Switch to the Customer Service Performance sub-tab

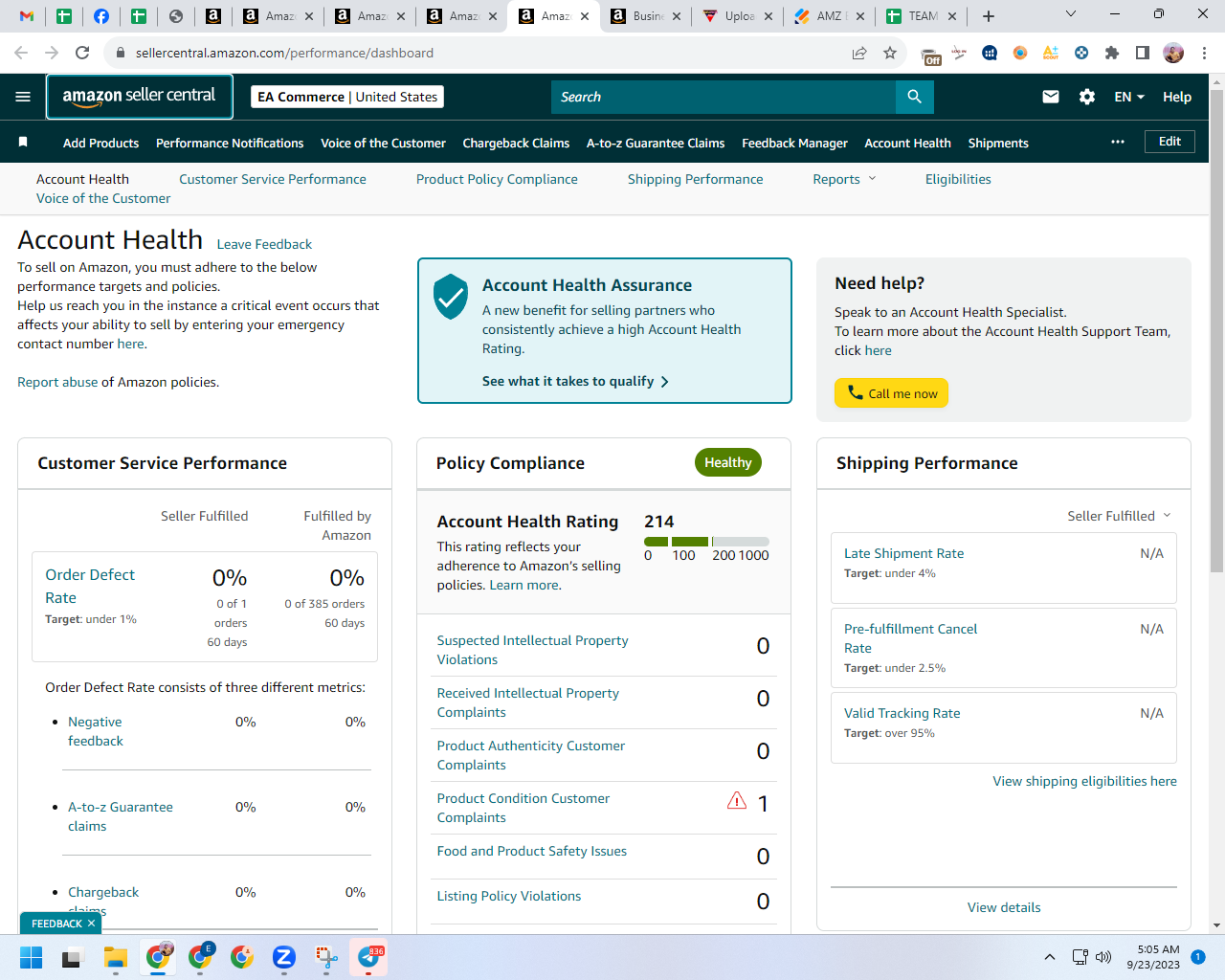point(273,179)
